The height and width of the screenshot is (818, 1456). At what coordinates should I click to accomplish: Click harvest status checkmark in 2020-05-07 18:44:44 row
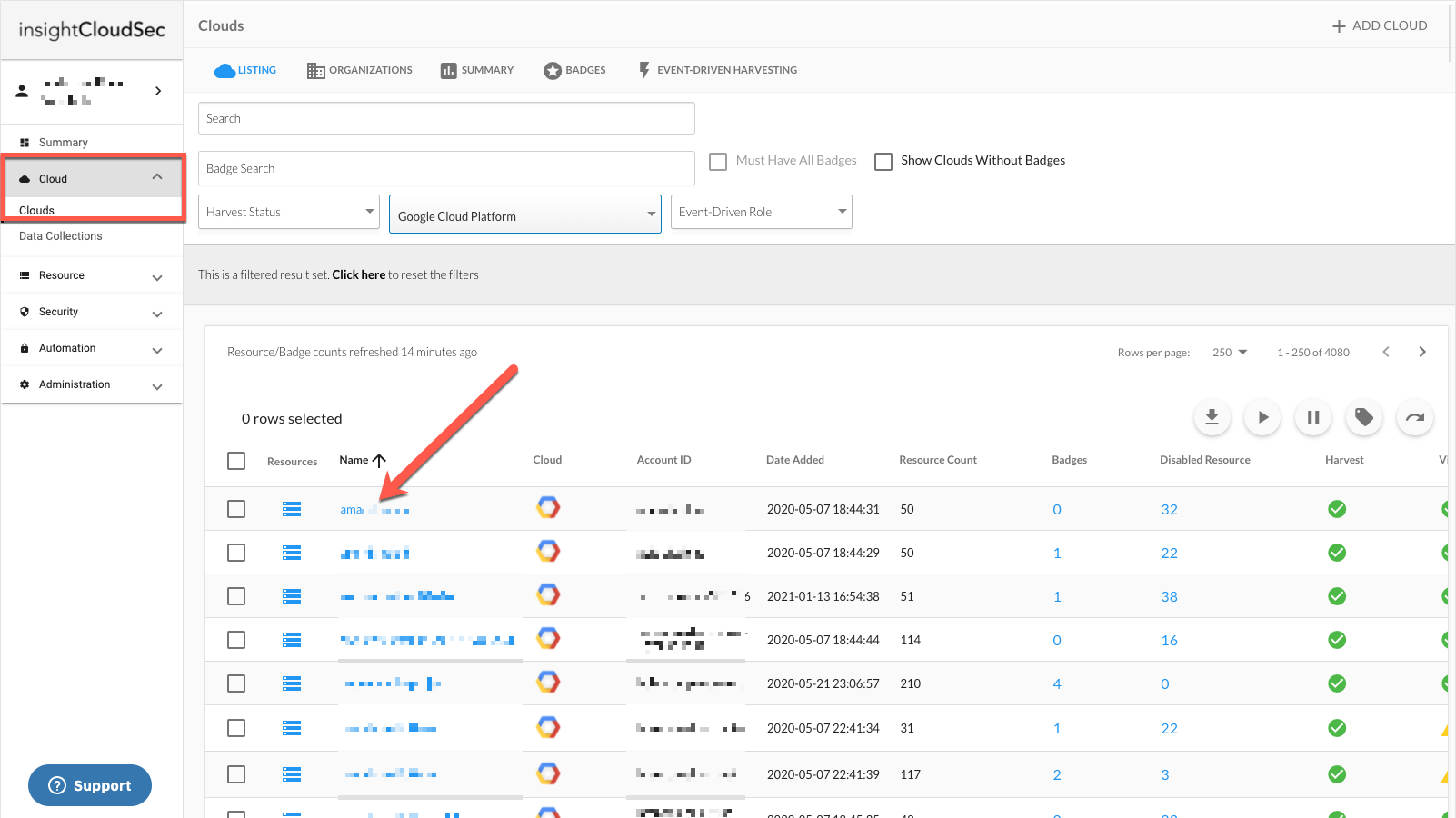point(1337,640)
